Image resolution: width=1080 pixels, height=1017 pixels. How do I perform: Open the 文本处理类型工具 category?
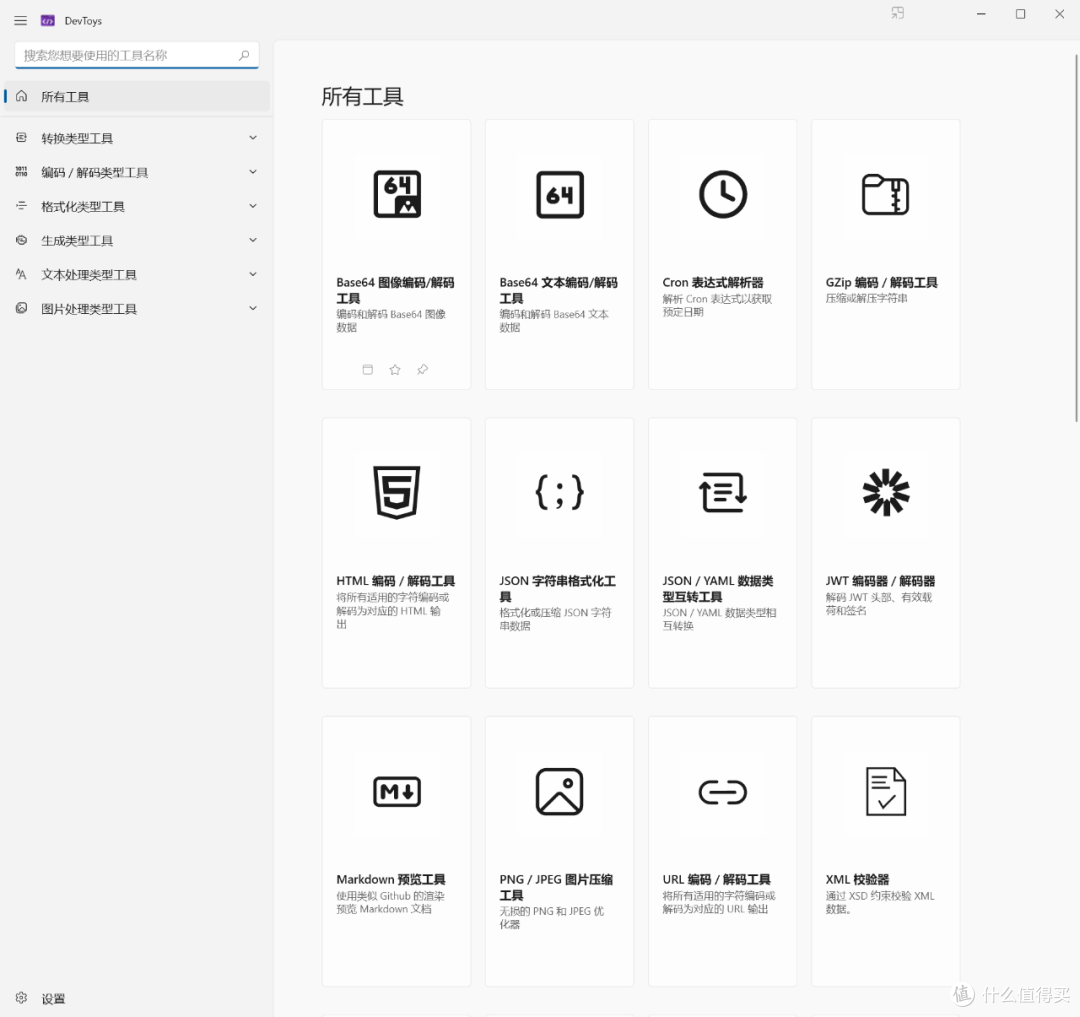(136, 275)
